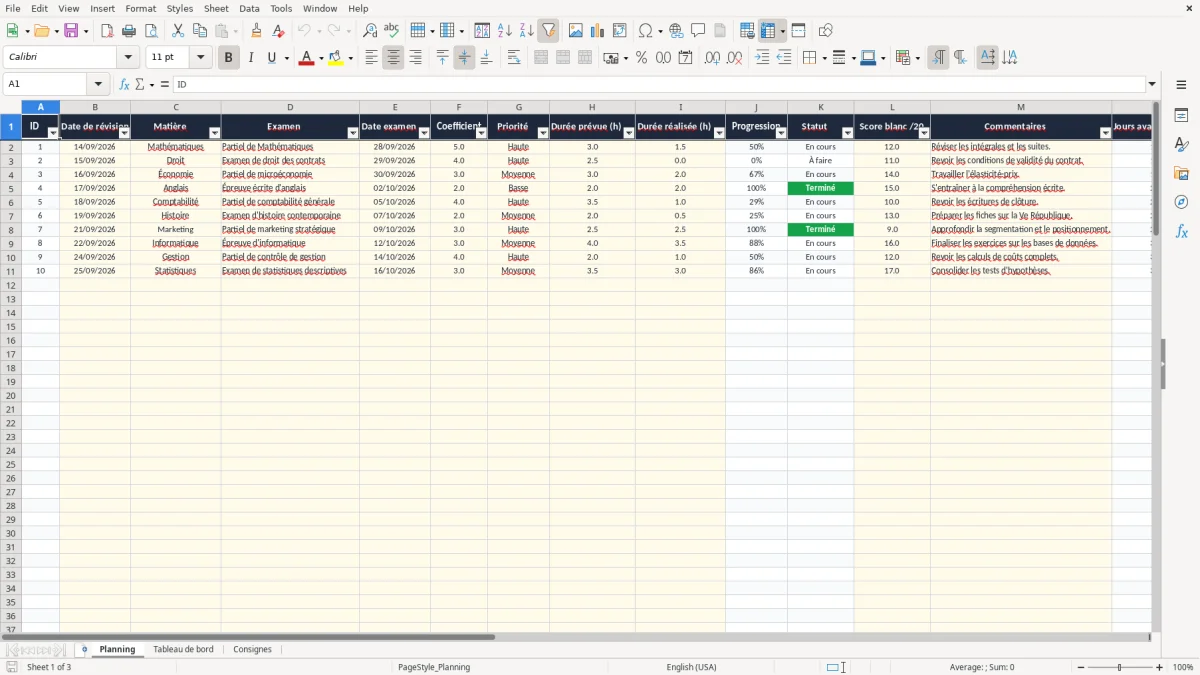Format cell as percent
Image resolution: width=1200 pixels, height=675 pixels.
point(641,58)
